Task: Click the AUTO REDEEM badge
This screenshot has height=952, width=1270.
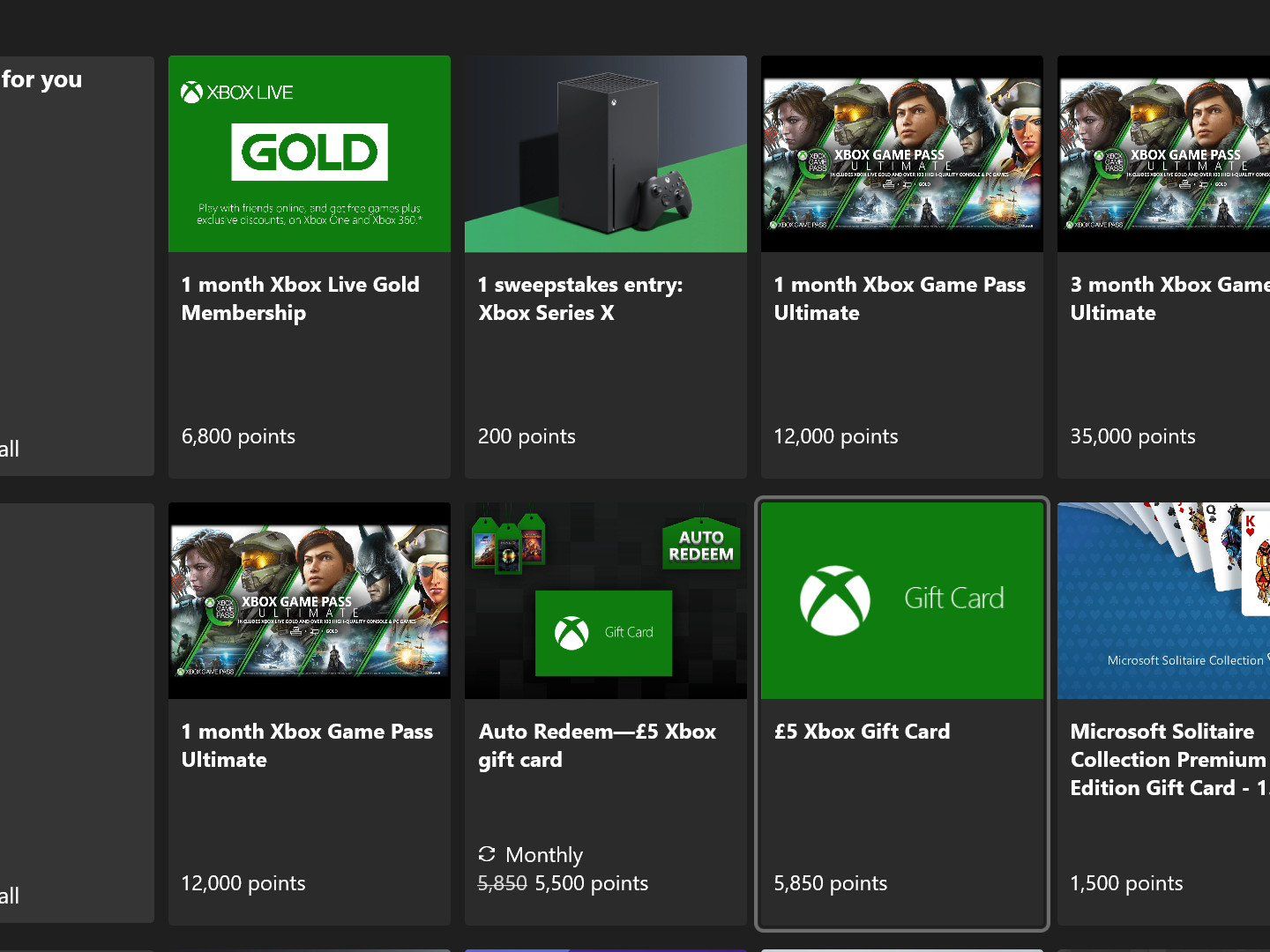Action: point(701,545)
